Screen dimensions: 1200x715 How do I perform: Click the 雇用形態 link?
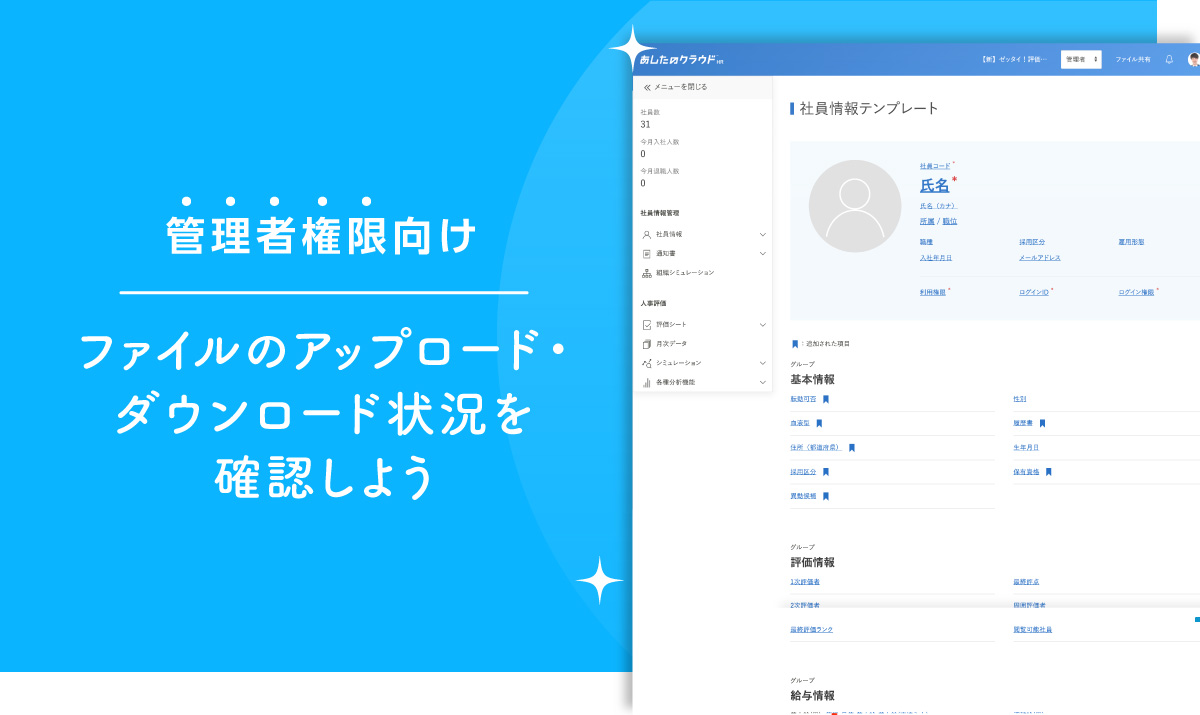point(1131,242)
